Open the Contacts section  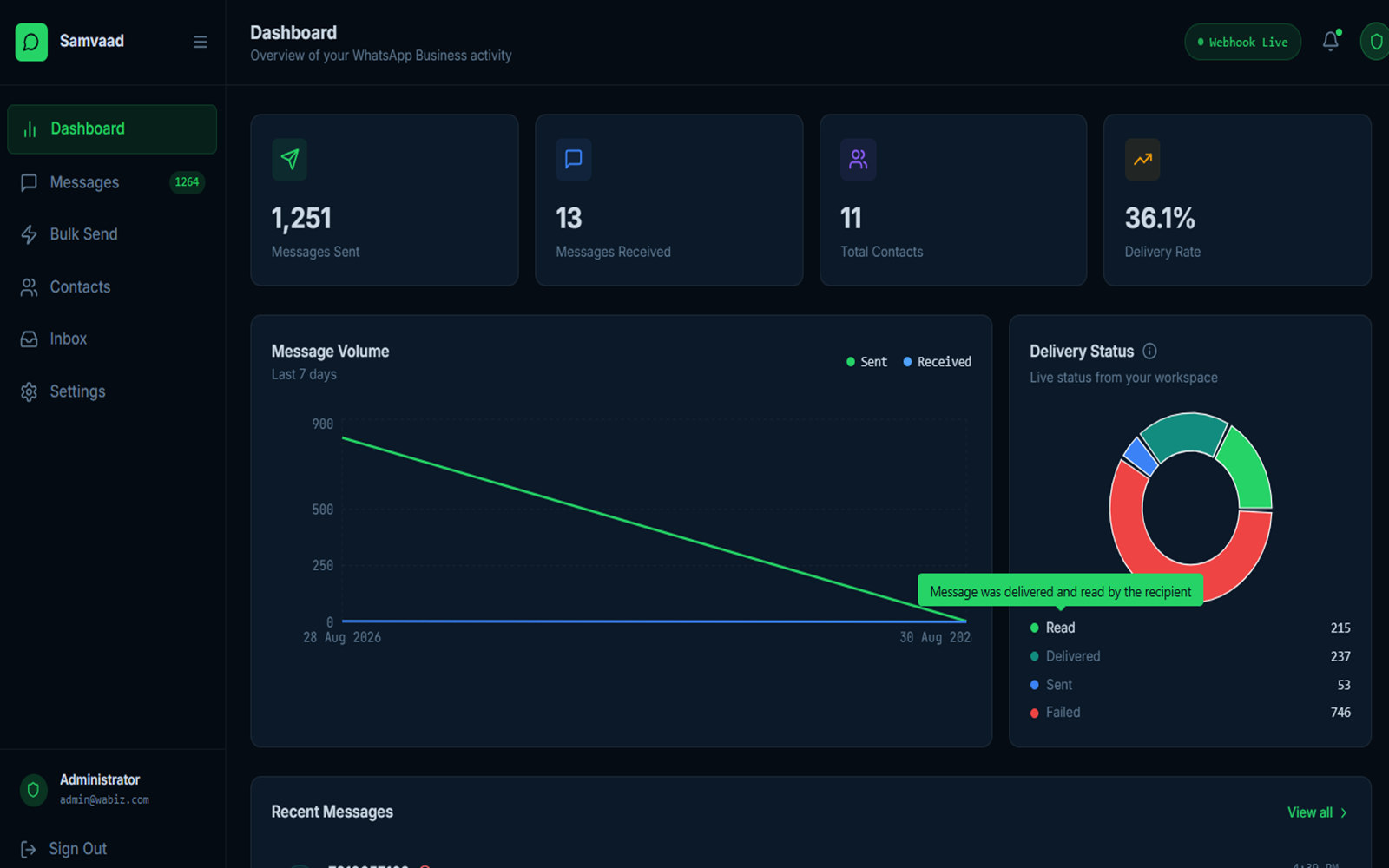tap(112, 286)
